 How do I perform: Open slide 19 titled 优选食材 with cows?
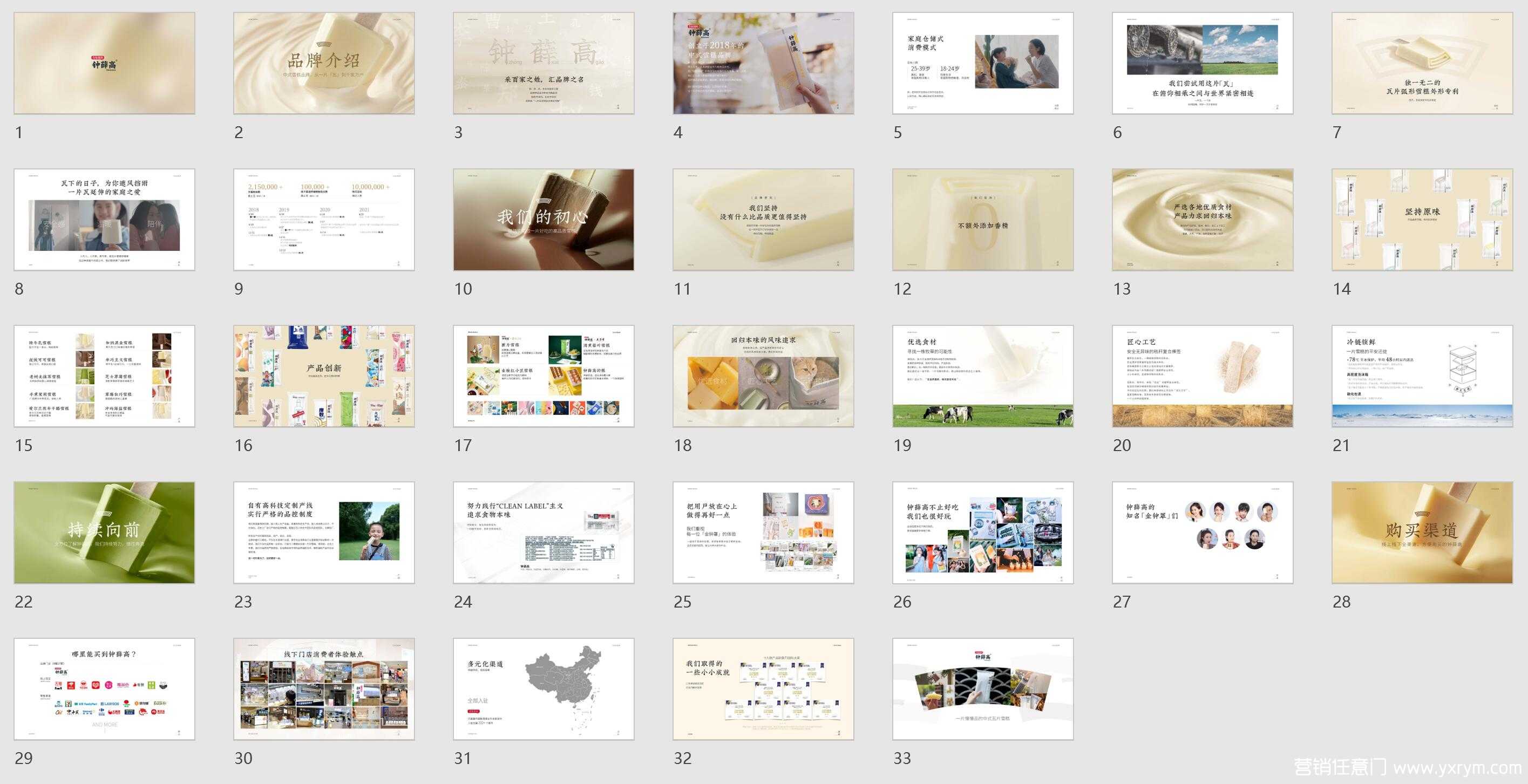[983, 376]
